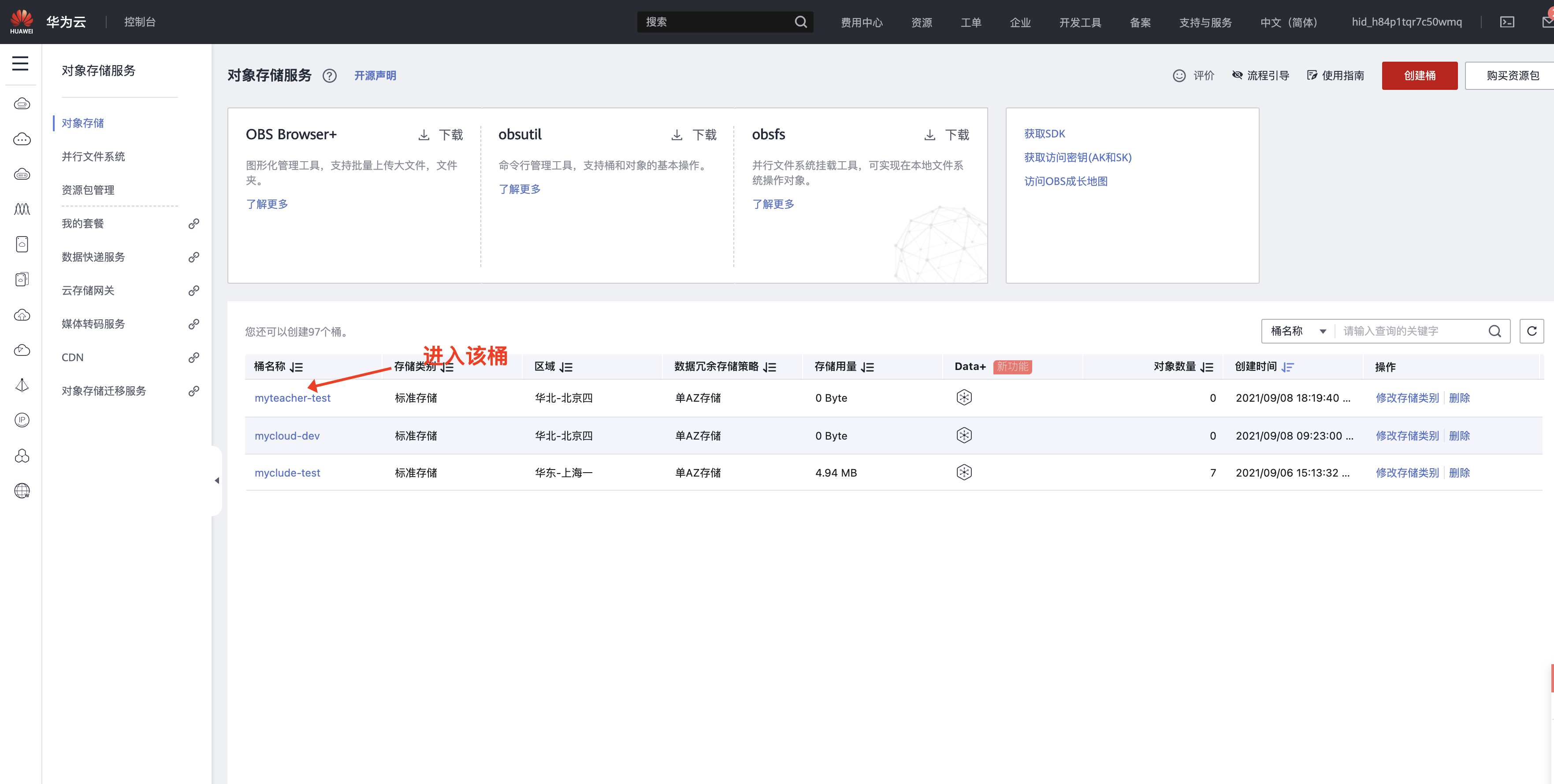Select the IP icon in the left sidebar
The width and height of the screenshot is (1554, 784).
(22, 420)
